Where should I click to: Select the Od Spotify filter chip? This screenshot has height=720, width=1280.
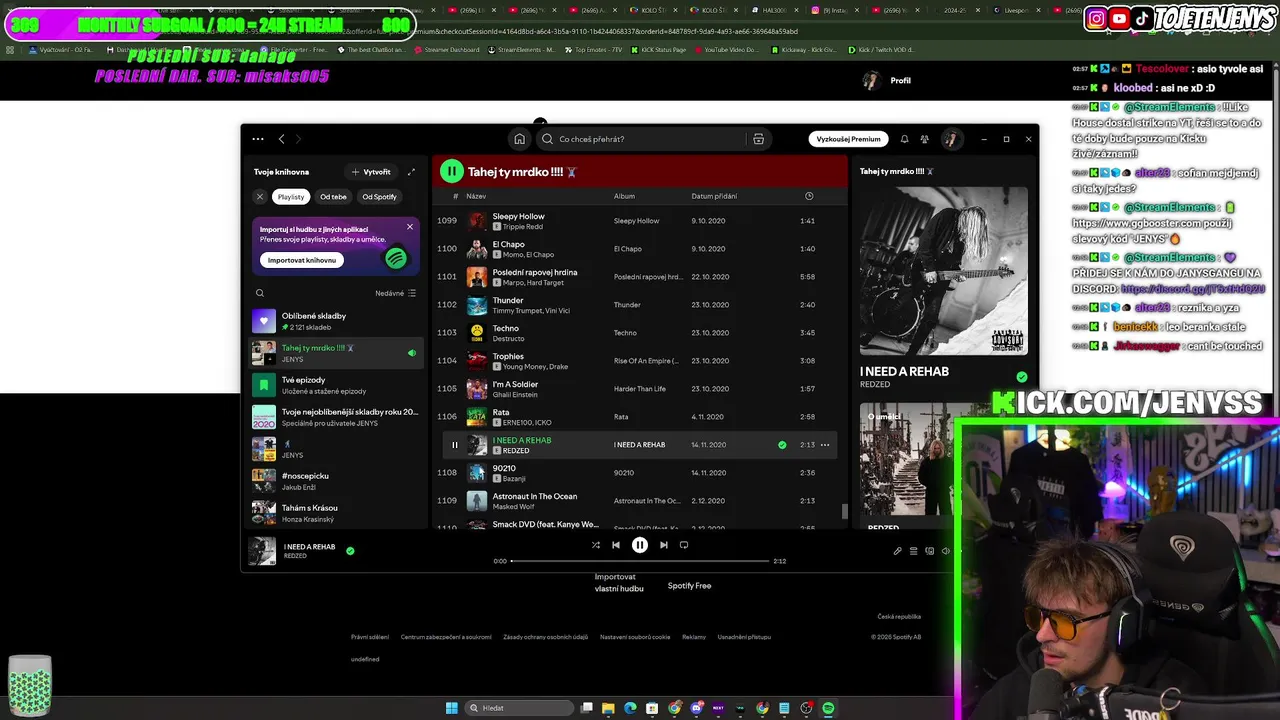[x=379, y=197]
